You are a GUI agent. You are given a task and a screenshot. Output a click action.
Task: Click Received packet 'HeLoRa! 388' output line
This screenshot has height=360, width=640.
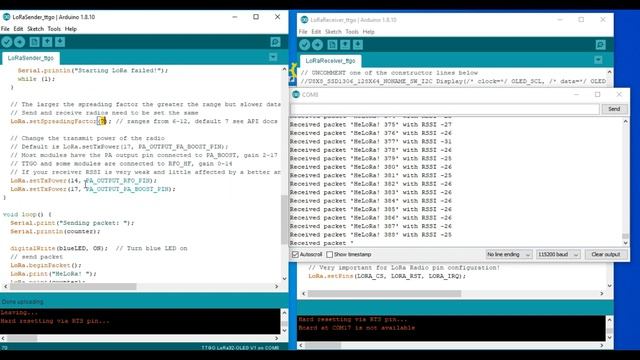pos(371,235)
